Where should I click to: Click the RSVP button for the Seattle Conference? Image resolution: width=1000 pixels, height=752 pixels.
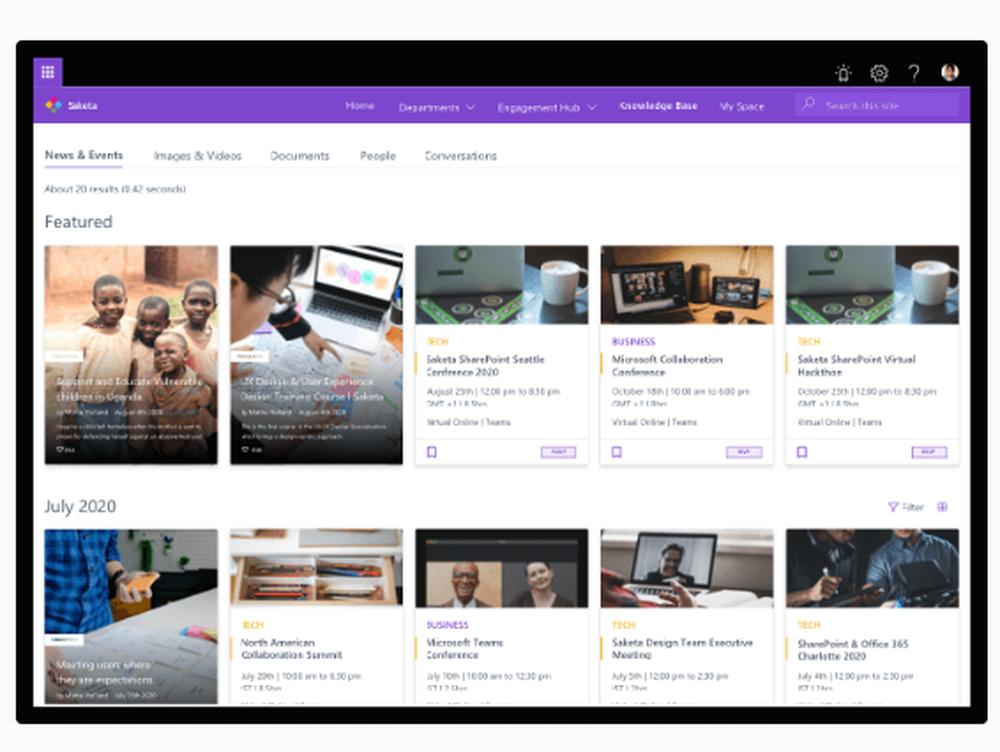[x=558, y=452]
